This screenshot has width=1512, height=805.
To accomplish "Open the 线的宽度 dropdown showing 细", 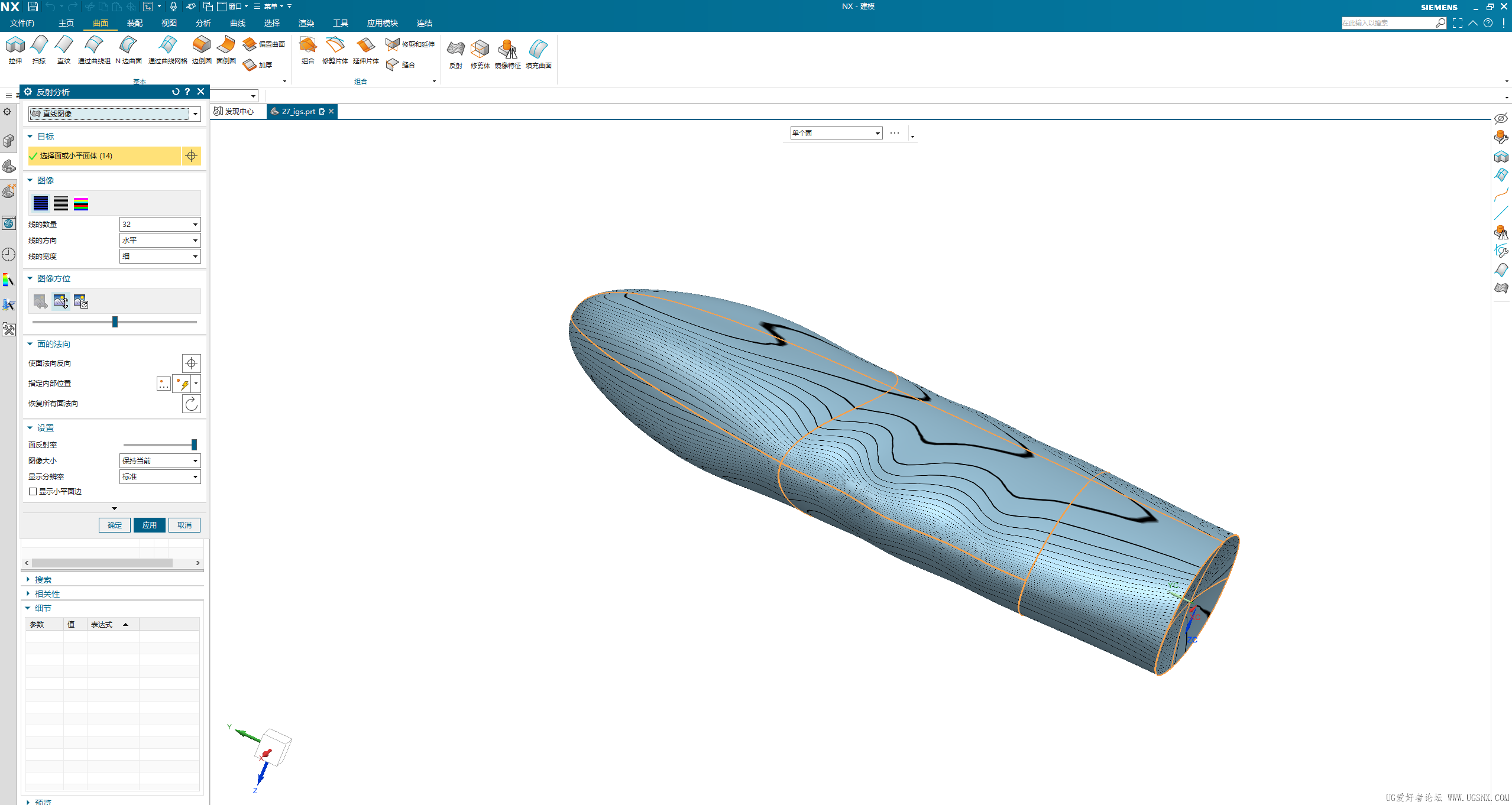I will (160, 257).
